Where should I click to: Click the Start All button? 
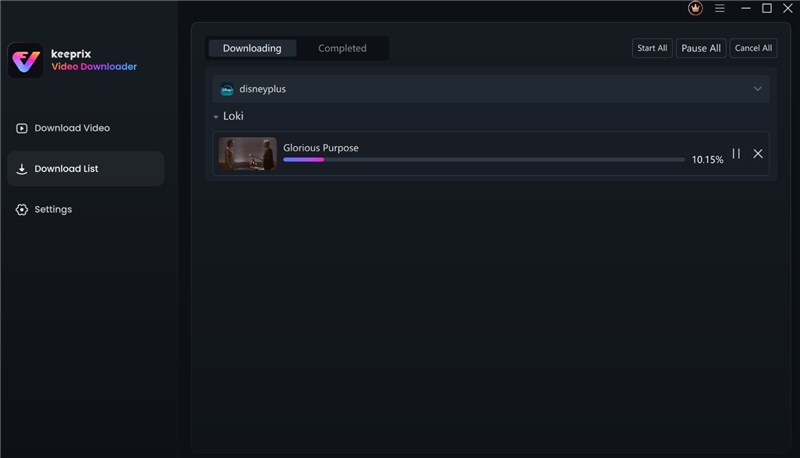pyautogui.click(x=652, y=48)
